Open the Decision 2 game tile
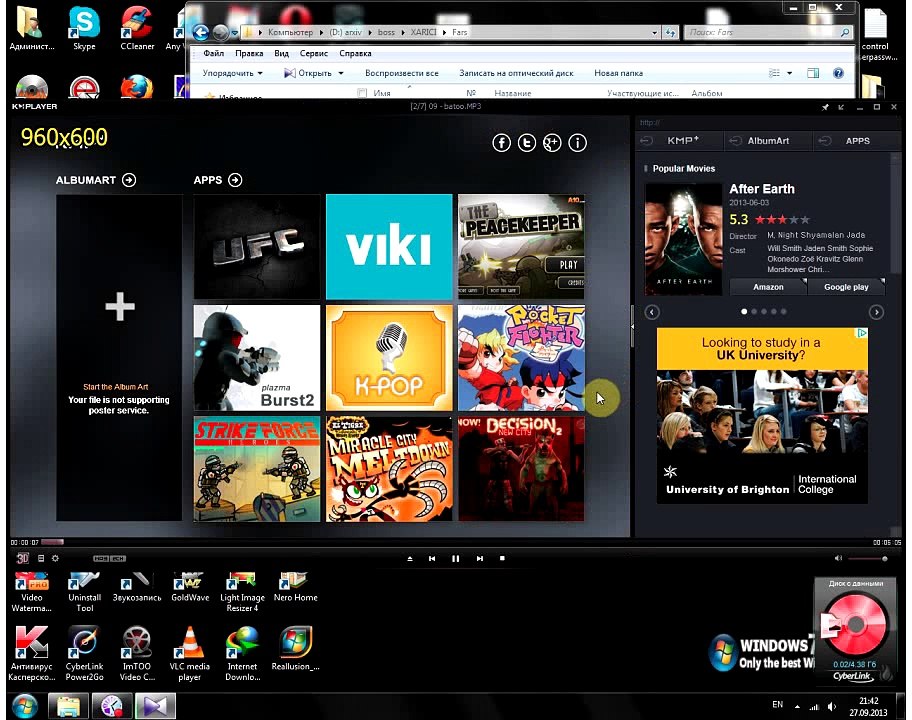The image size is (912, 720). [x=521, y=469]
